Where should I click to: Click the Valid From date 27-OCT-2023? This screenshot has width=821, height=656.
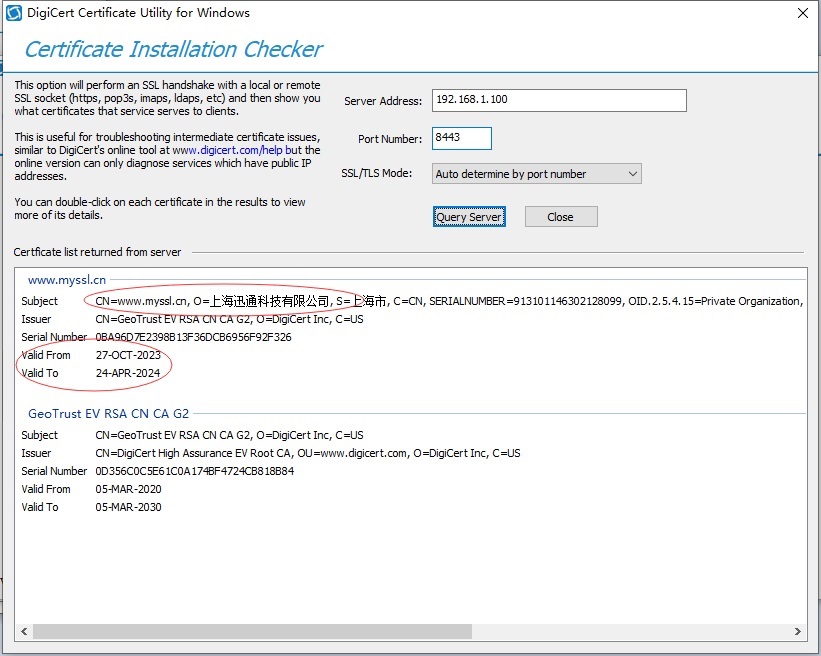click(x=128, y=355)
